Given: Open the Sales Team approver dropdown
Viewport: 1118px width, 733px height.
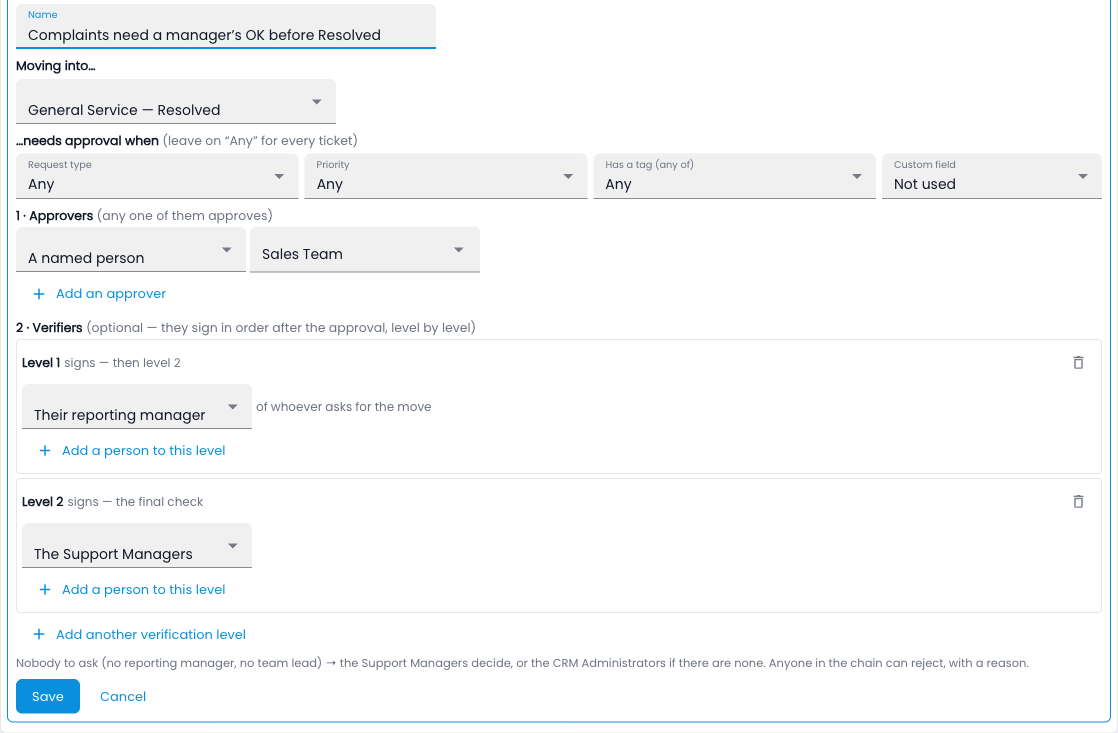Looking at the screenshot, I should pyautogui.click(x=364, y=250).
